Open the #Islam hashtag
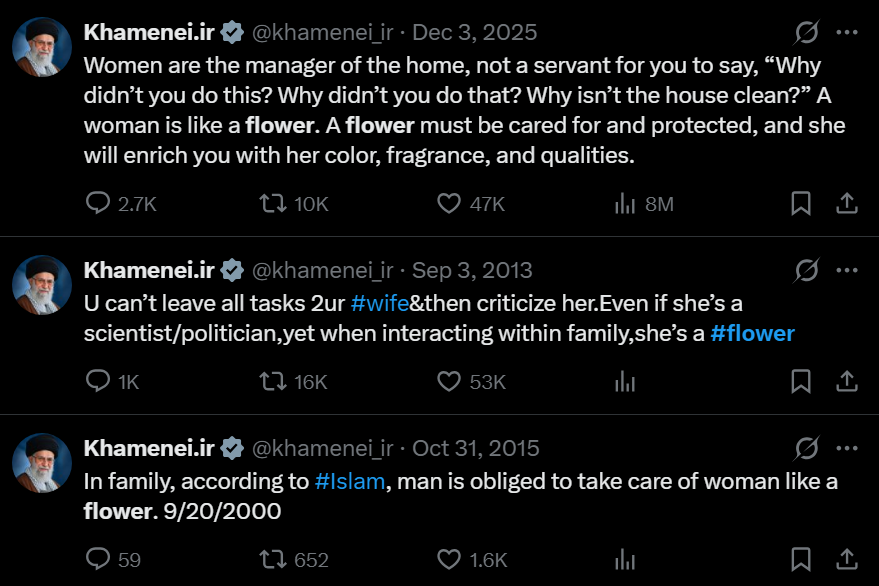879x586 pixels. (x=350, y=481)
